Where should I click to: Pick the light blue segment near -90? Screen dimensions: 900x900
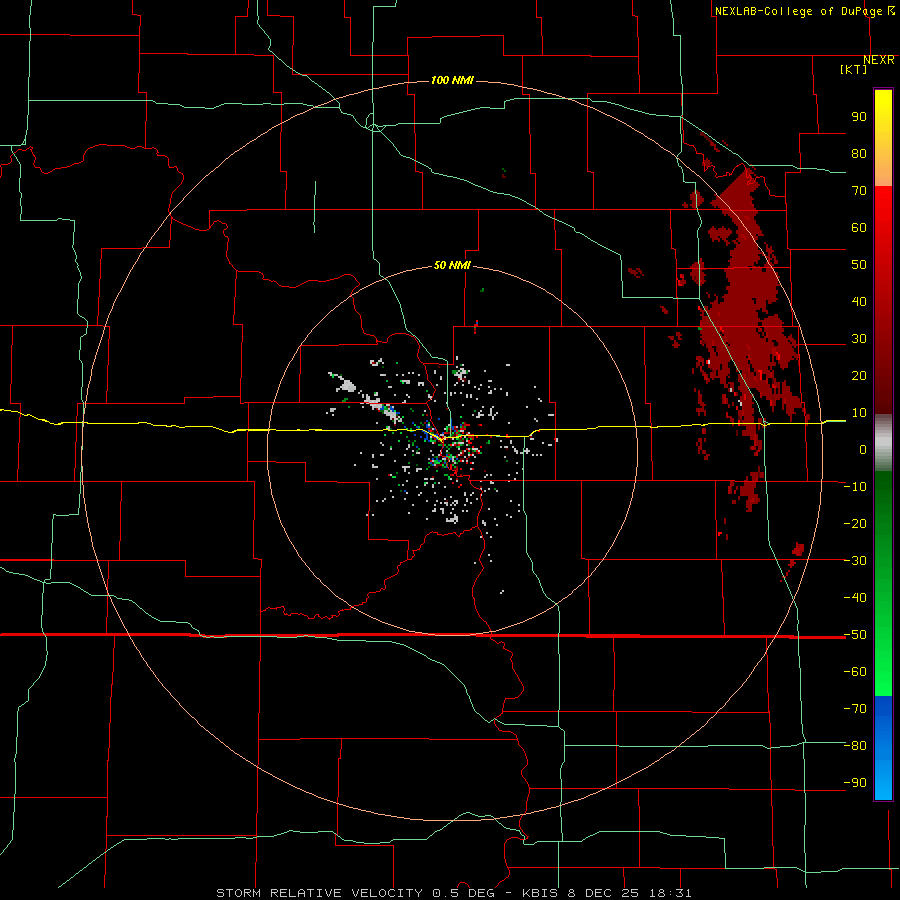pos(883,781)
